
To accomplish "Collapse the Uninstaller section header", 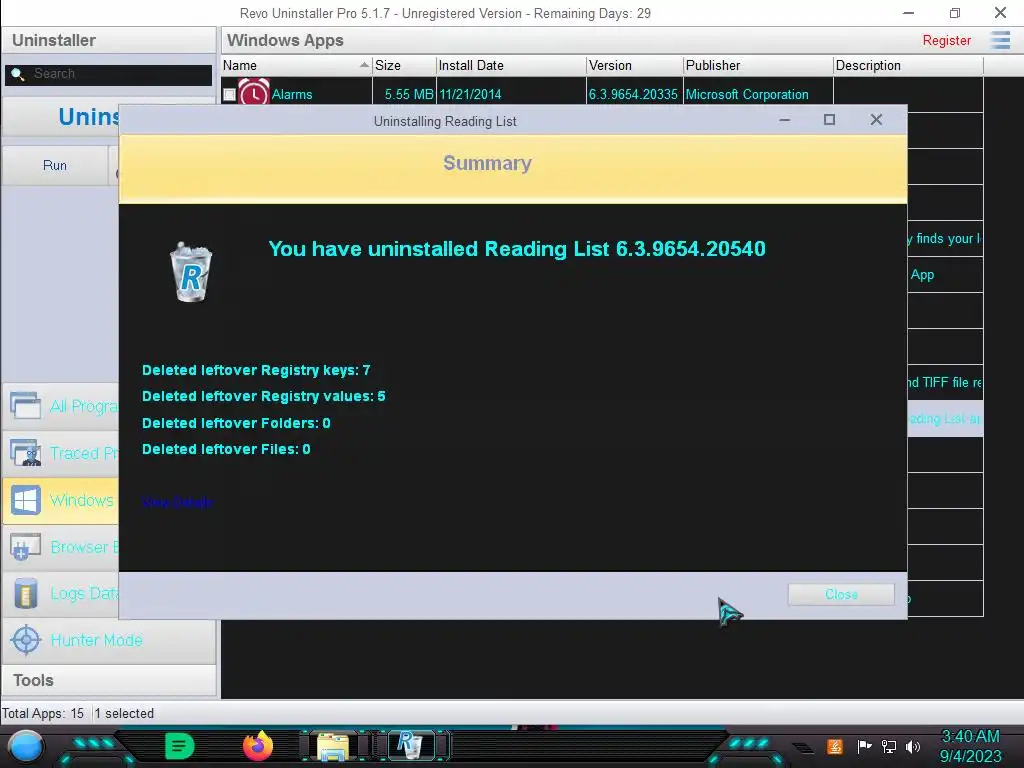I will pyautogui.click(x=109, y=40).
